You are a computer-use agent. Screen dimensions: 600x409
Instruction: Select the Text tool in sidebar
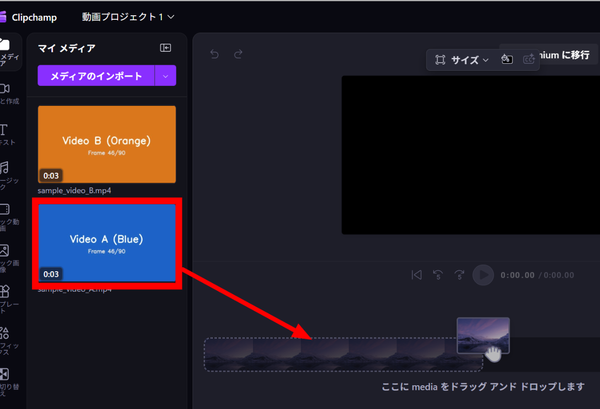coord(7,135)
